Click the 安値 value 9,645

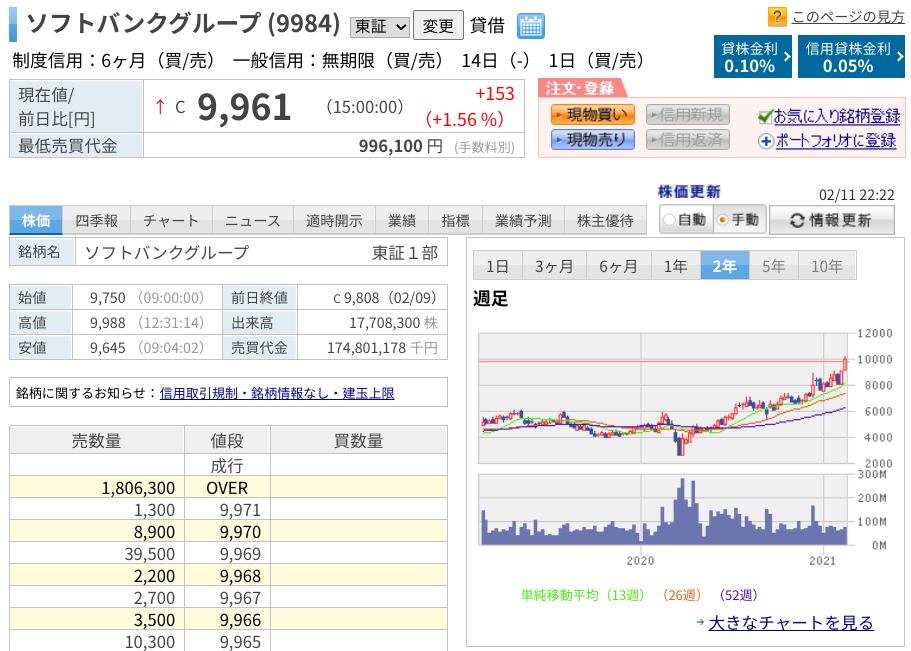107,348
